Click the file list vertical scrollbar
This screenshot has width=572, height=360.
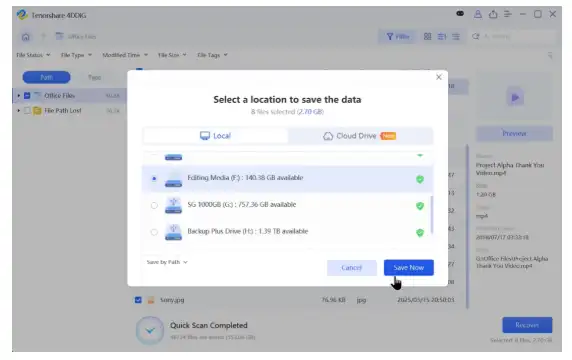467,226
